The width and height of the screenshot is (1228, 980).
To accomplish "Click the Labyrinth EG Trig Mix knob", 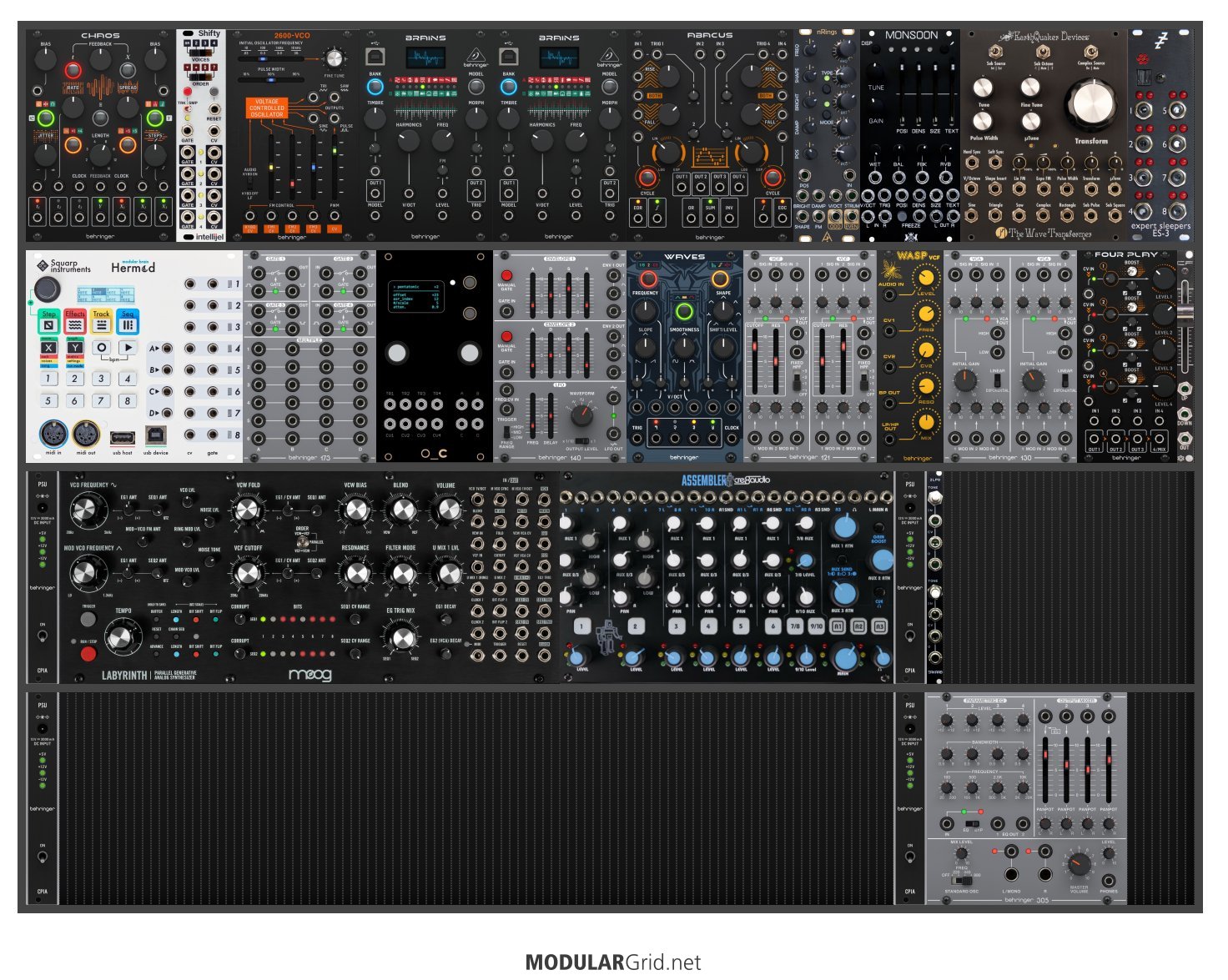I will click(403, 638).
